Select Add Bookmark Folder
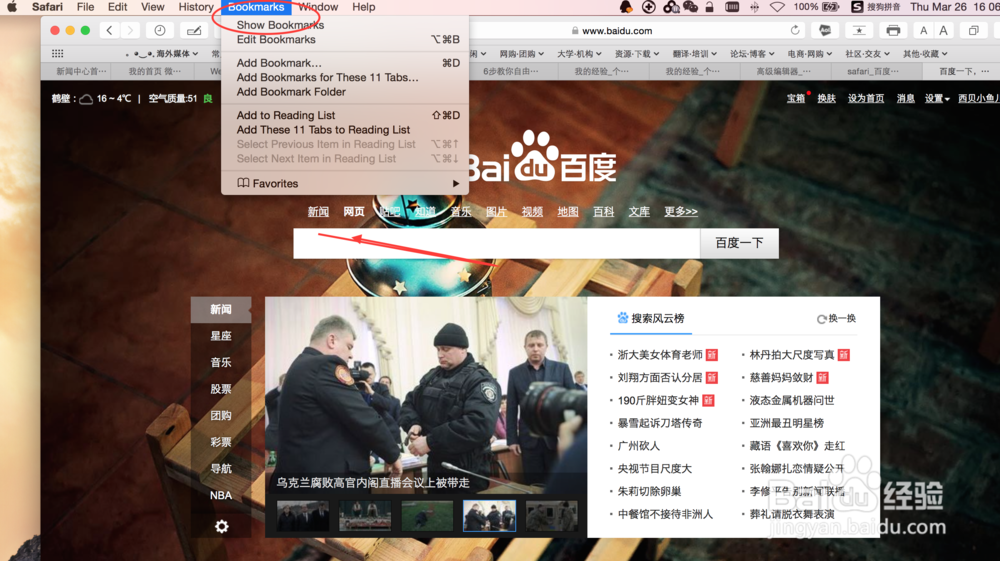The width and height of the screenshot is (1000, 561). coord(345,92)
